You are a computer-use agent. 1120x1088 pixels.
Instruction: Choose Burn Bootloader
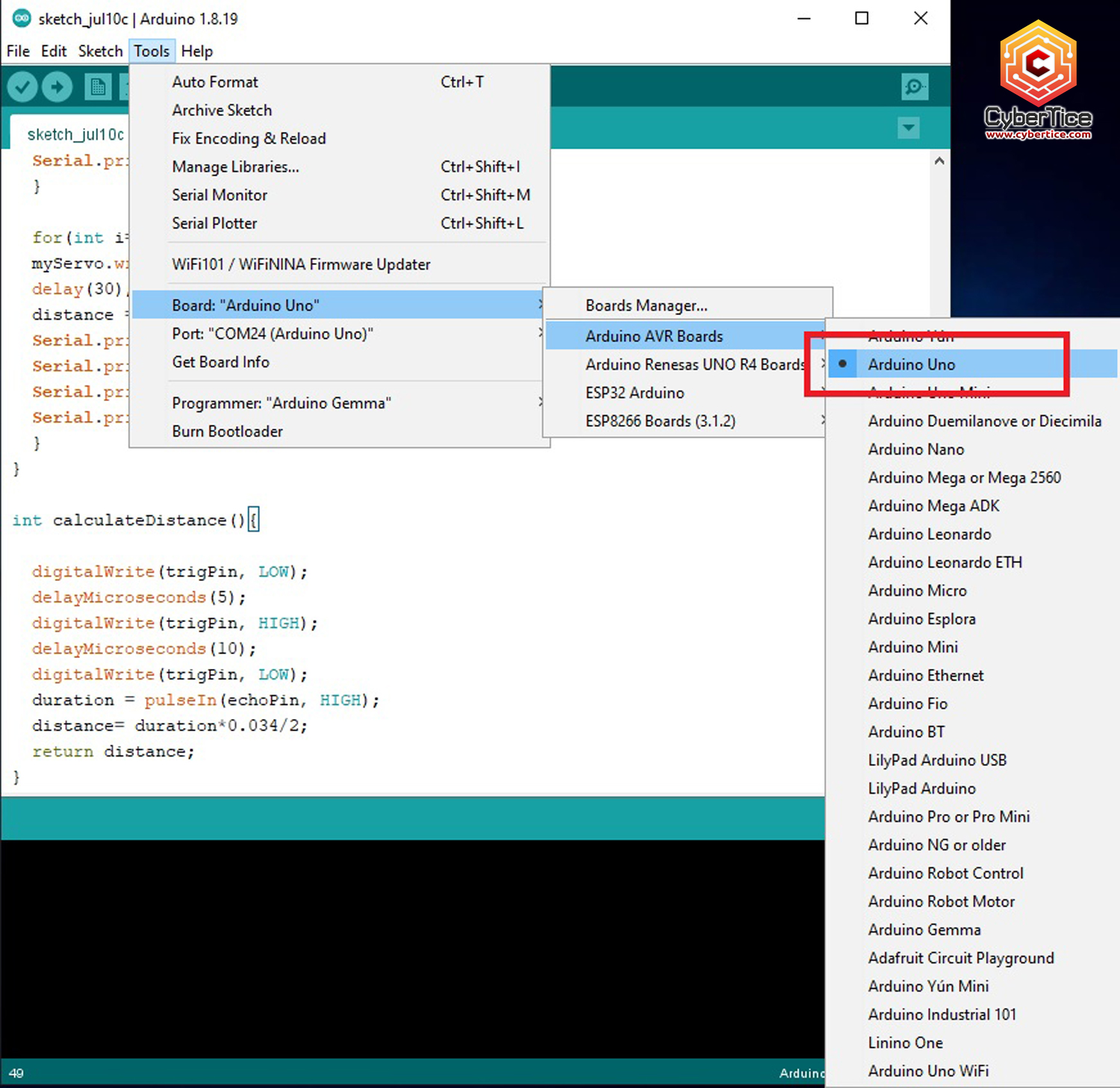[228, 431]
